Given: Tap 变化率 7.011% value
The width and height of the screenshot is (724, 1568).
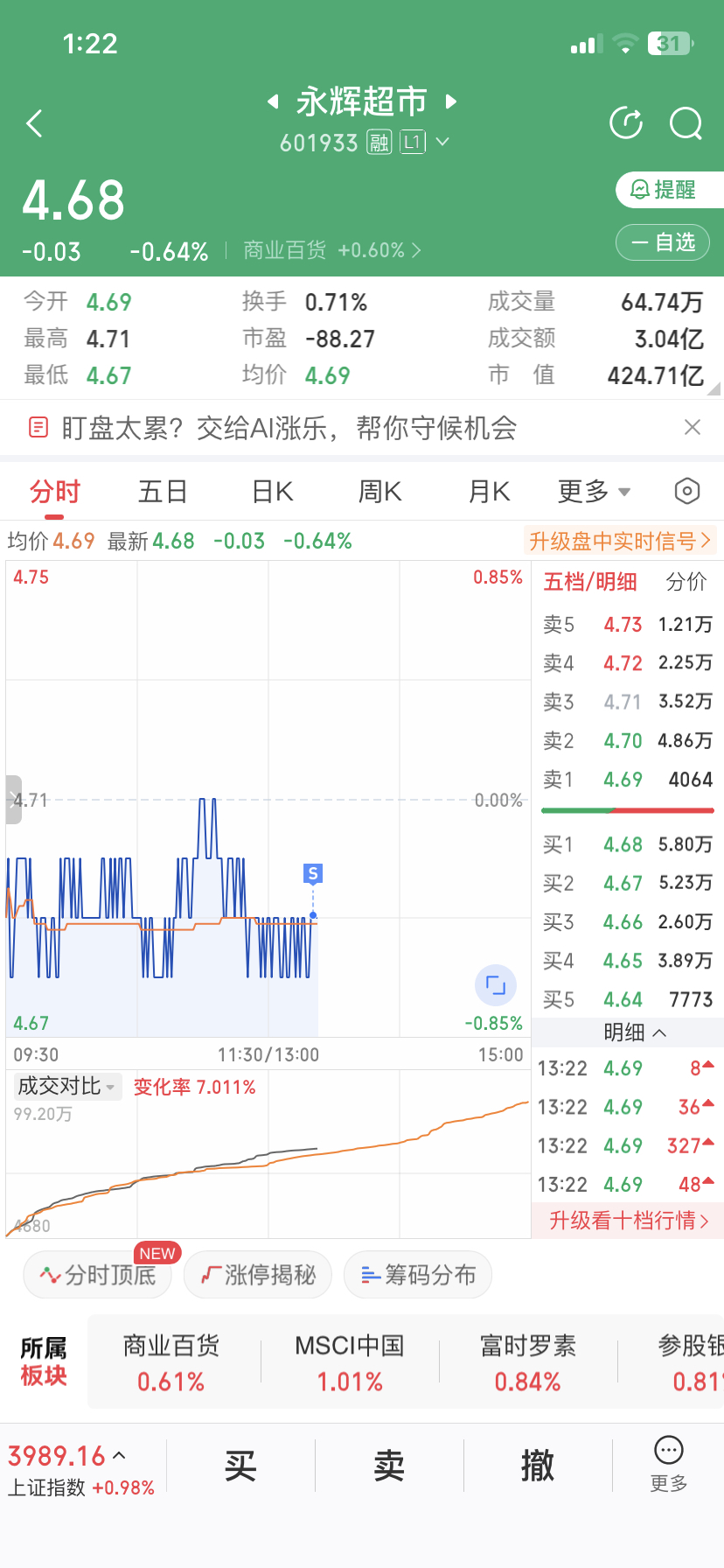Looking at the screenshot, I should 194,1087.
